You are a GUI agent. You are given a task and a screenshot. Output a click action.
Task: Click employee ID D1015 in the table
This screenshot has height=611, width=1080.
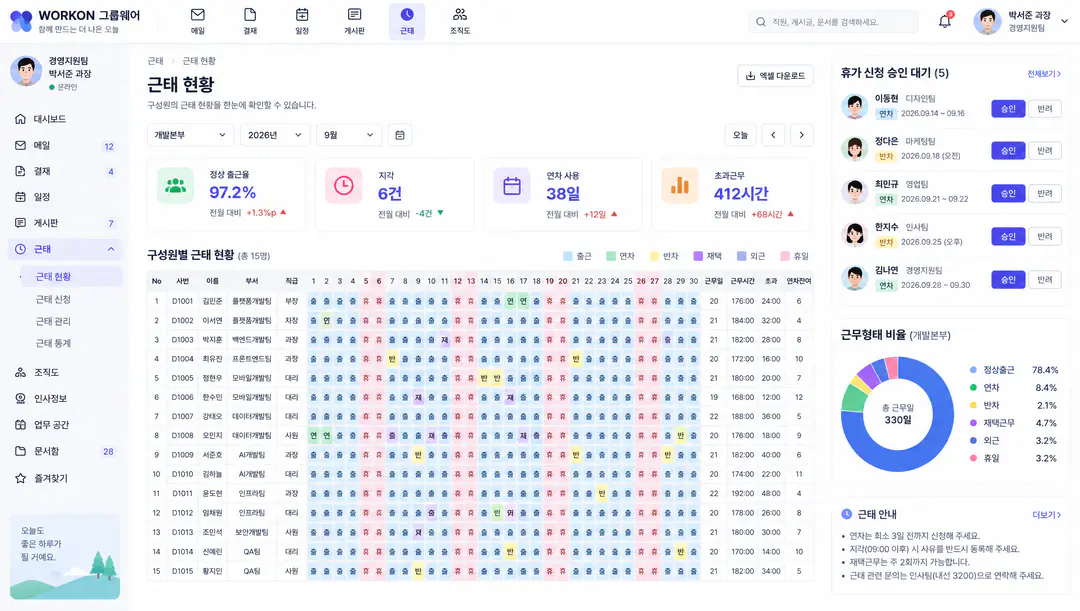tap(183, 570)
